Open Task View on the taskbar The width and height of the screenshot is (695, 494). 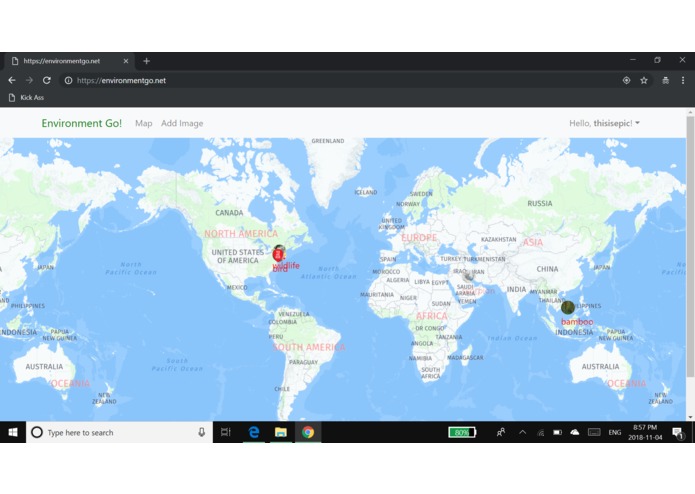(x=226, y=432)
